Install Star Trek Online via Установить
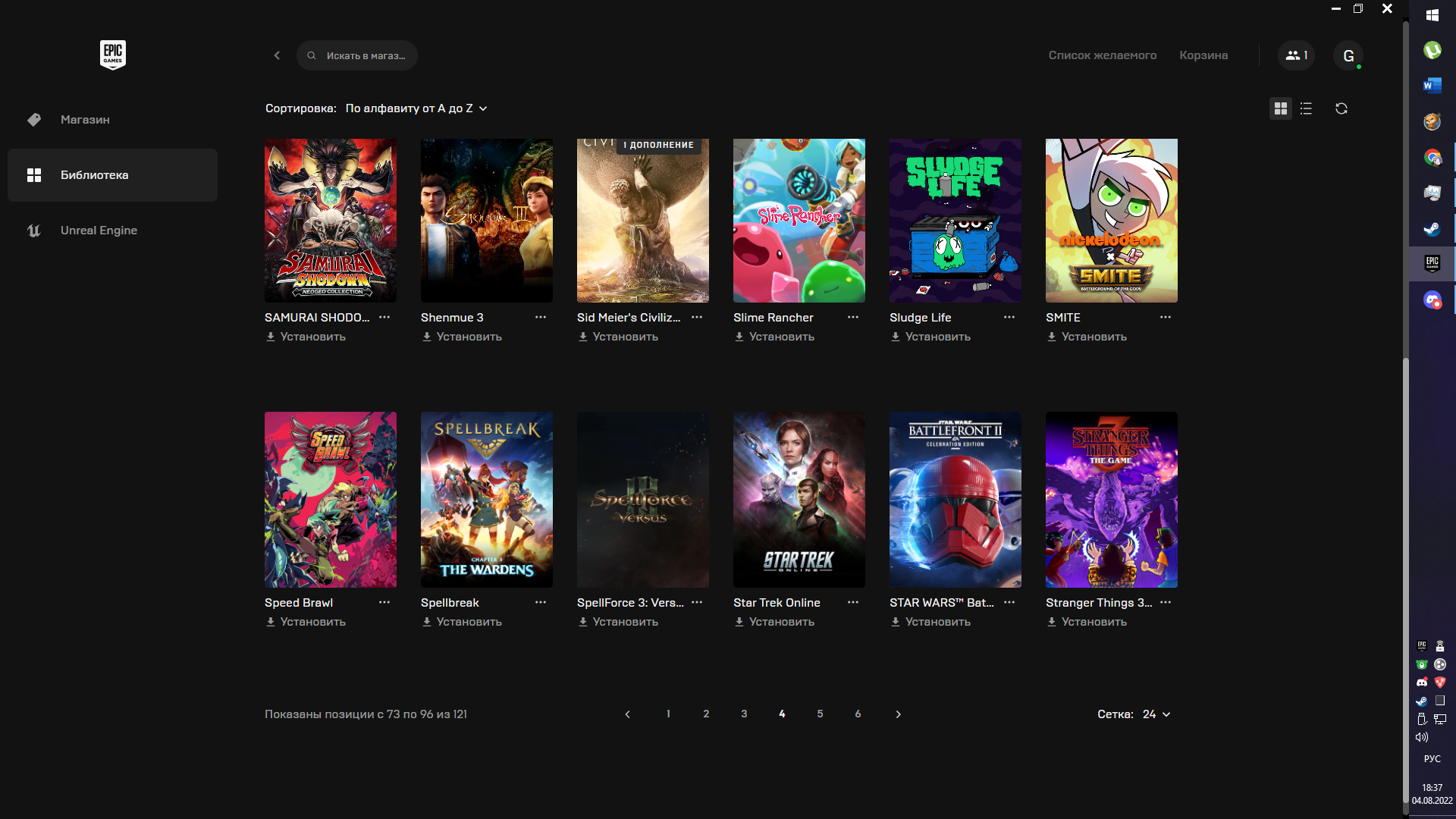This screenshot has height=819, width=1456. (774, 622)
